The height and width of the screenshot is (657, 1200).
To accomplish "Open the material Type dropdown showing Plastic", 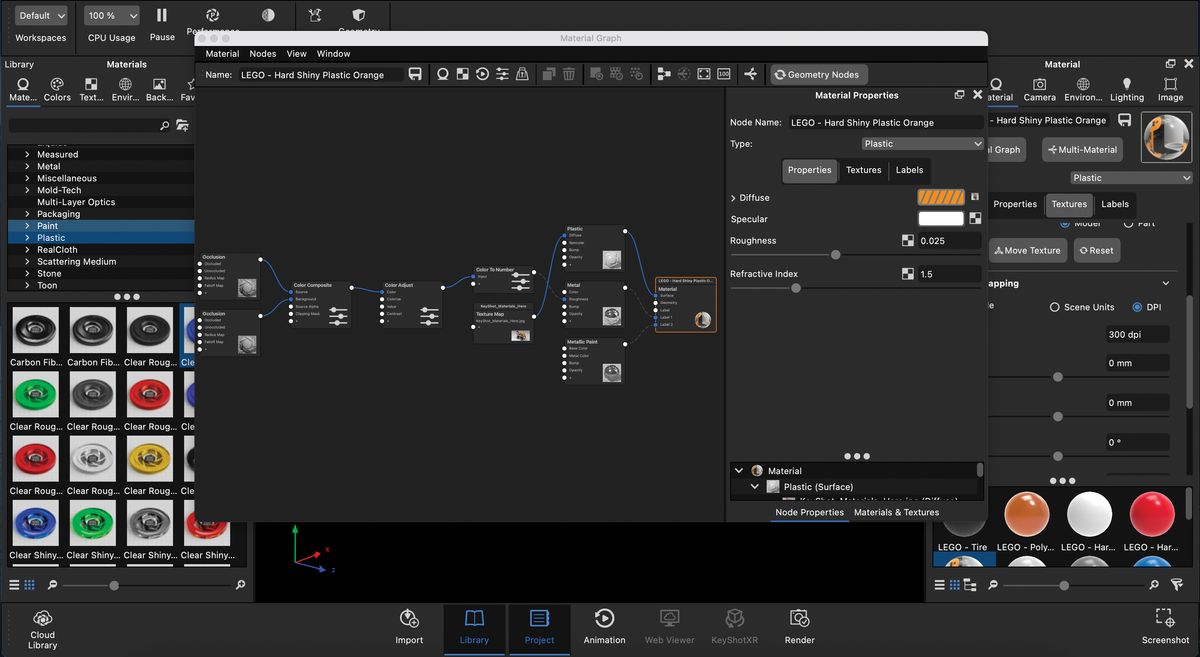I will (x=921, y=143).
